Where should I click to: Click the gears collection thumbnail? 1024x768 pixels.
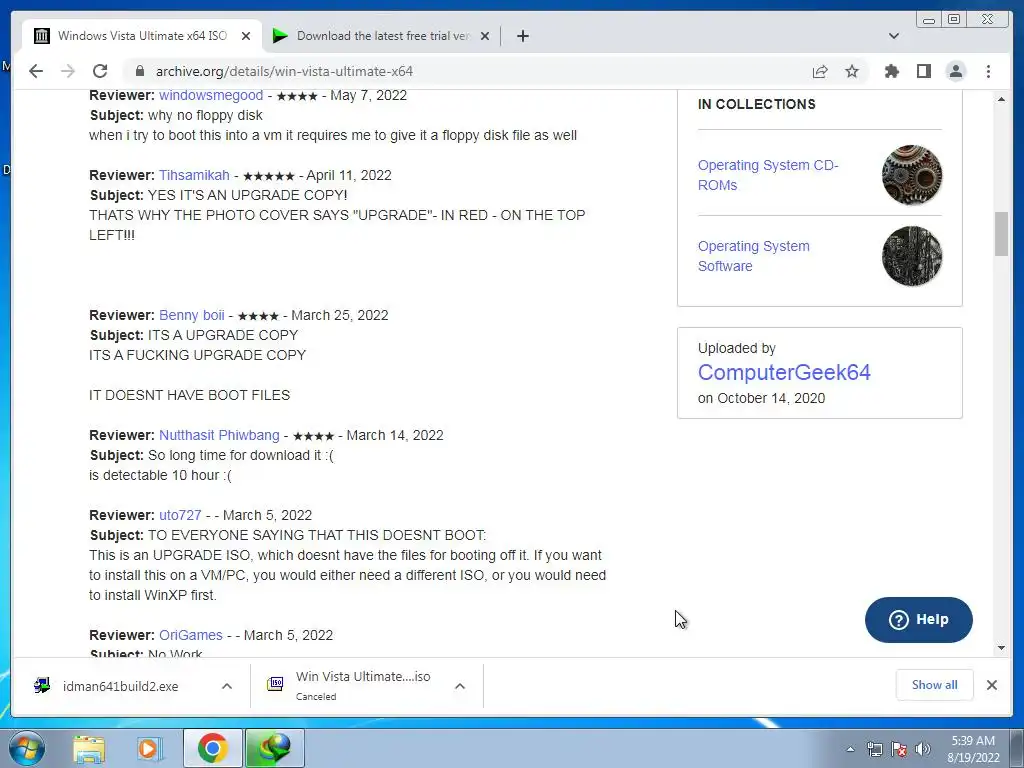point(912,175)
